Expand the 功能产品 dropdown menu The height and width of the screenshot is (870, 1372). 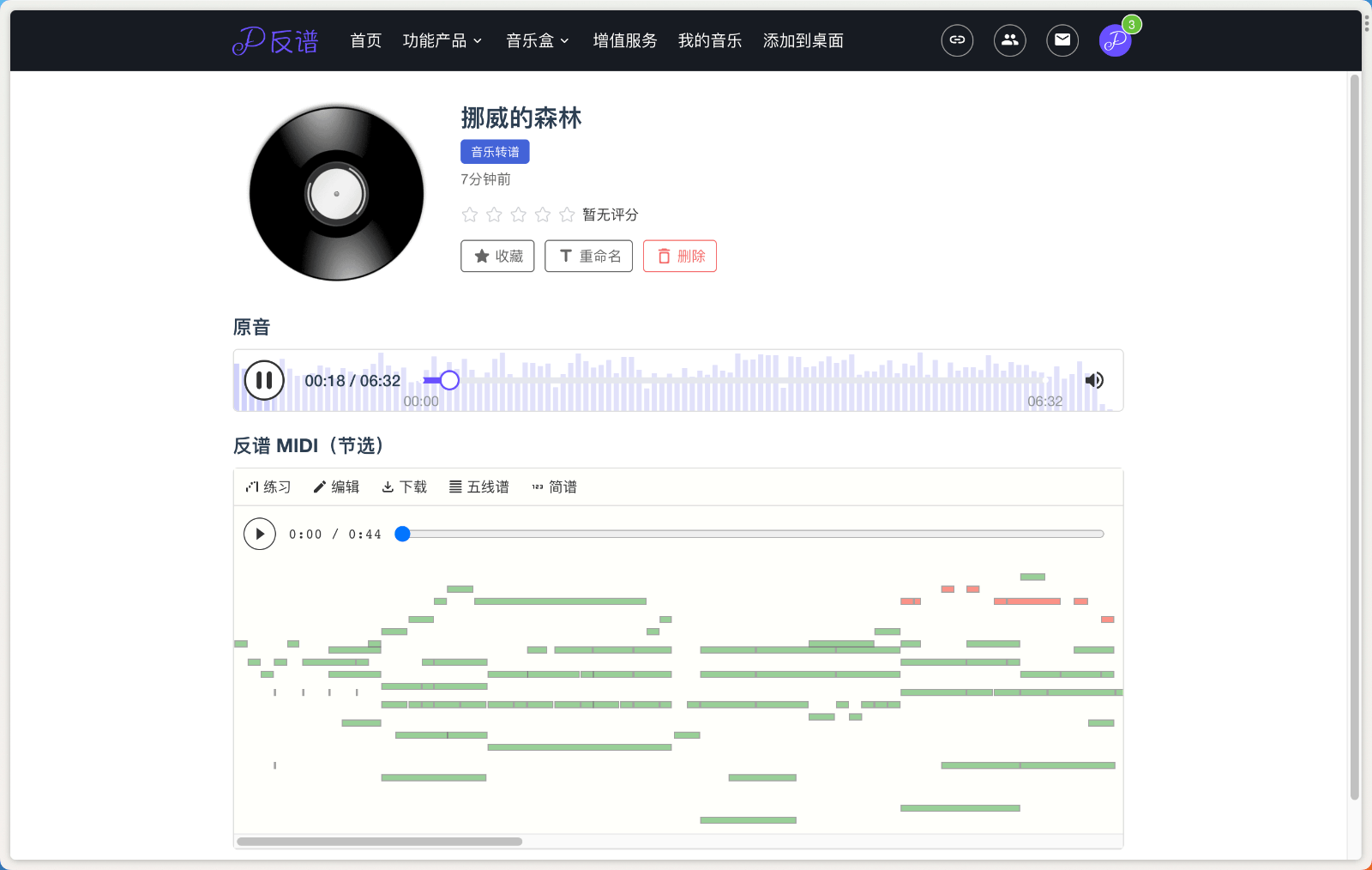click(442, 40)
